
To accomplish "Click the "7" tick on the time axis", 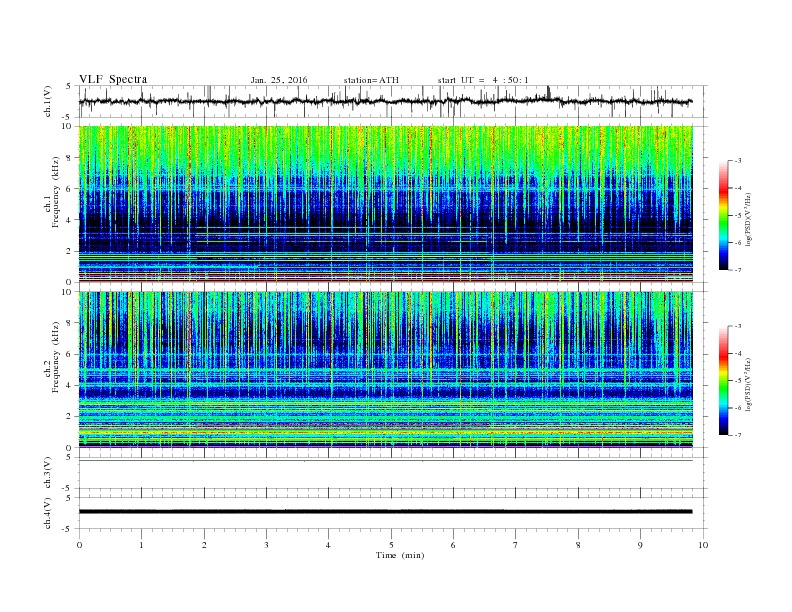I will click(x=516, y=545).
